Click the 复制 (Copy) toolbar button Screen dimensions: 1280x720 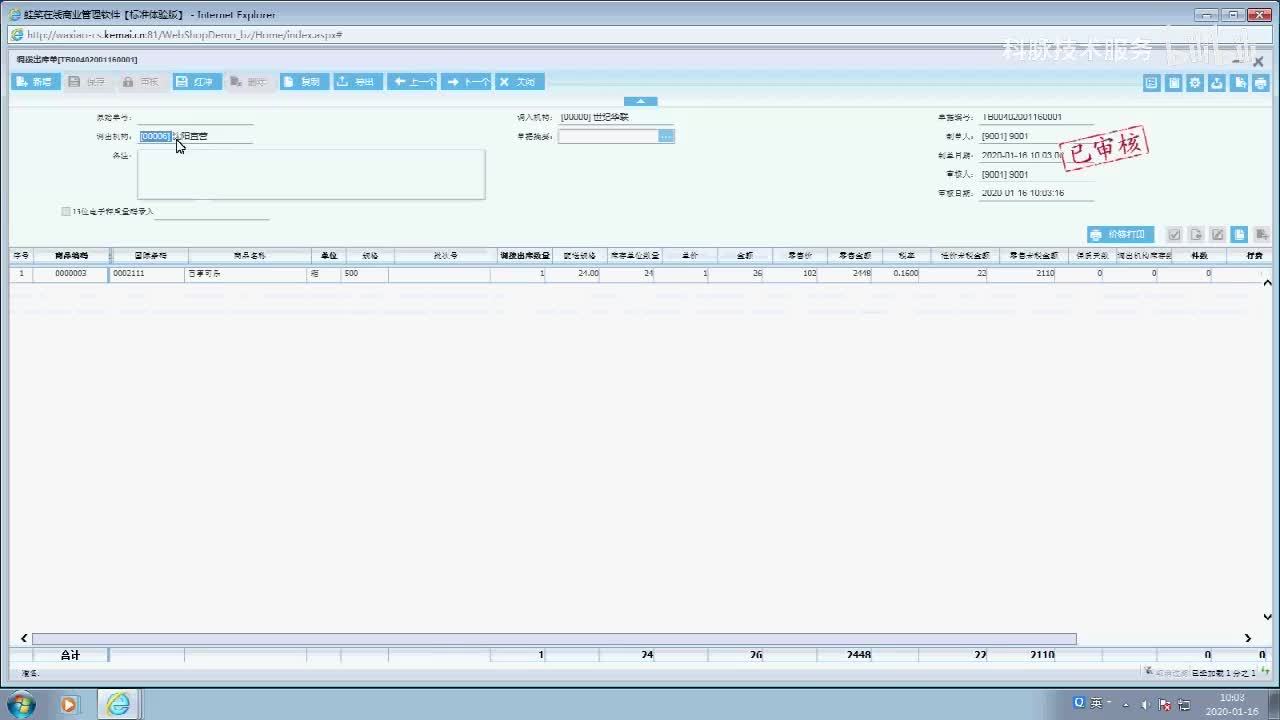pos(303,82)
